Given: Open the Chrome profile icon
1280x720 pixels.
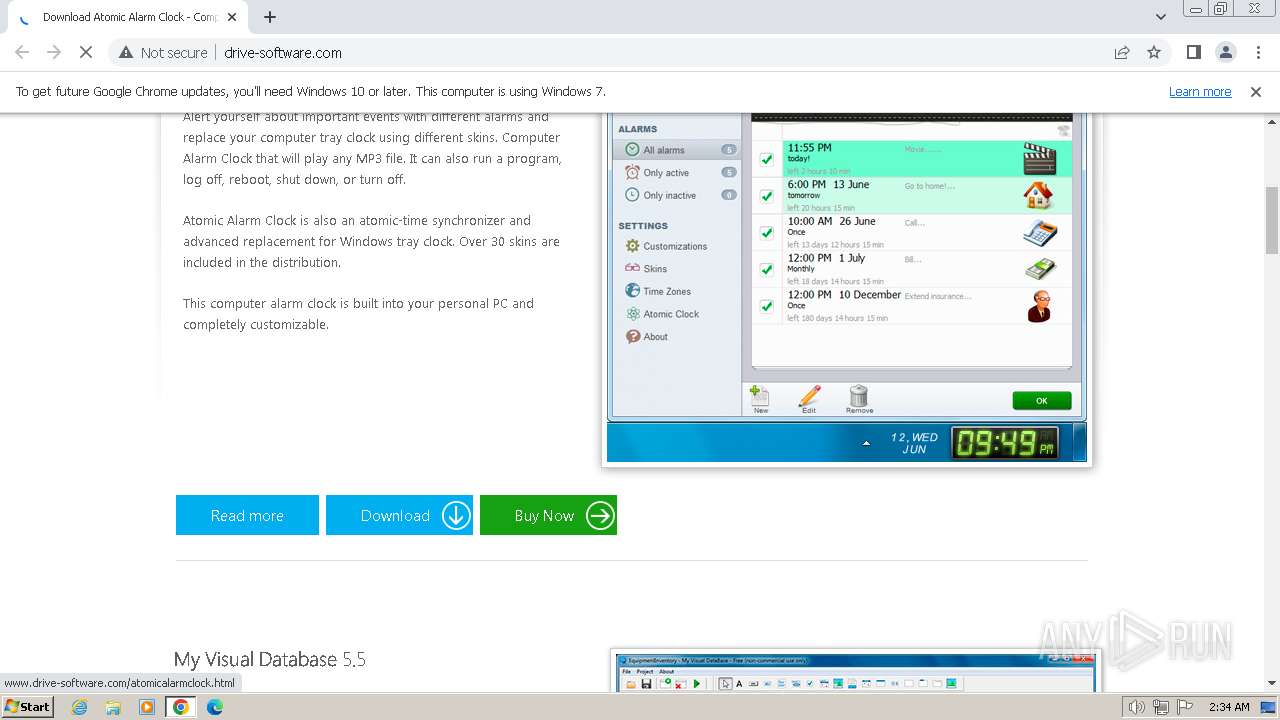Looking at the screenshot, I should (1226, 52).
